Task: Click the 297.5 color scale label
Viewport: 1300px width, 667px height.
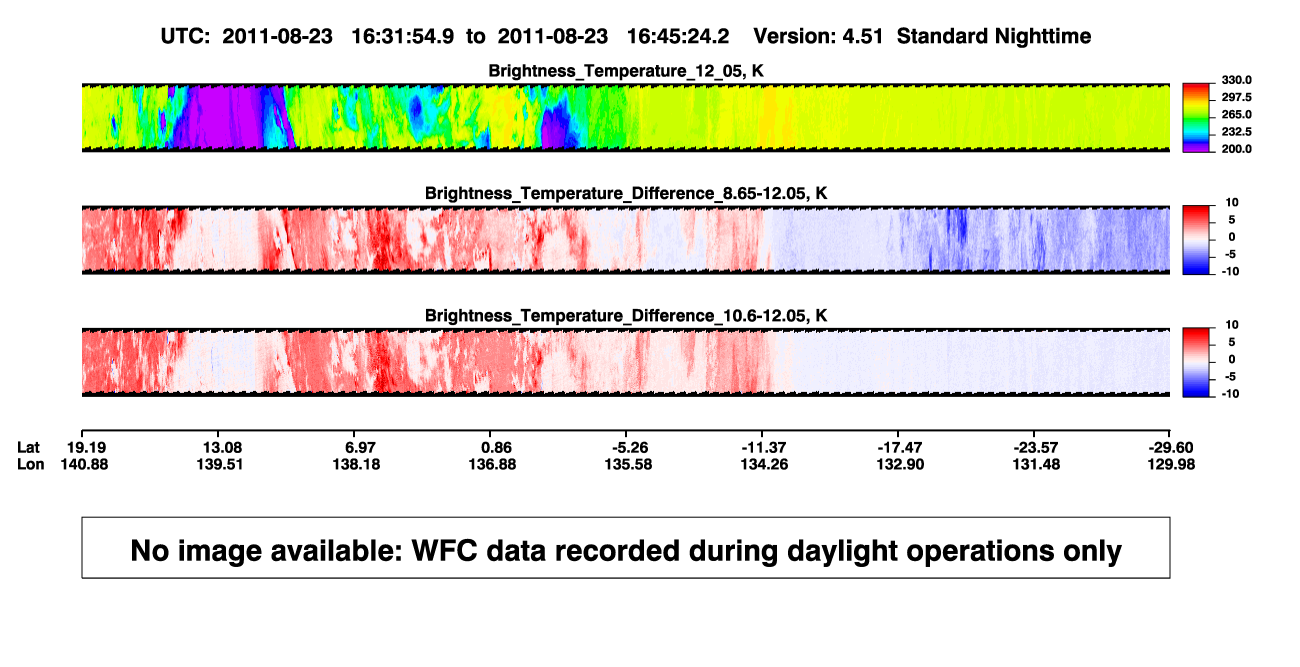Action: (1235, 98)
